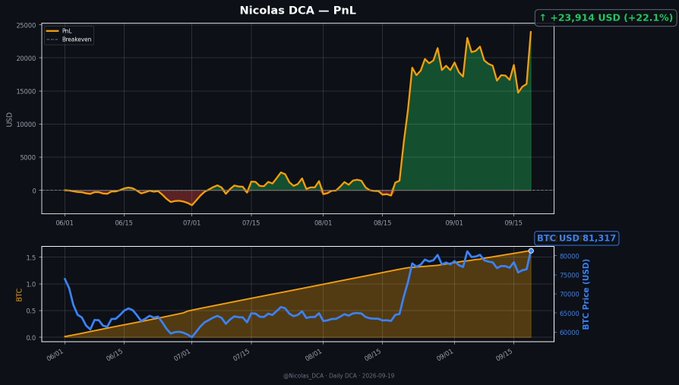Image resolution: width=679 pixels, height=385 pixels.
Task: Click the 0.5 tick on the BTC axis
Action: (31, 311)
